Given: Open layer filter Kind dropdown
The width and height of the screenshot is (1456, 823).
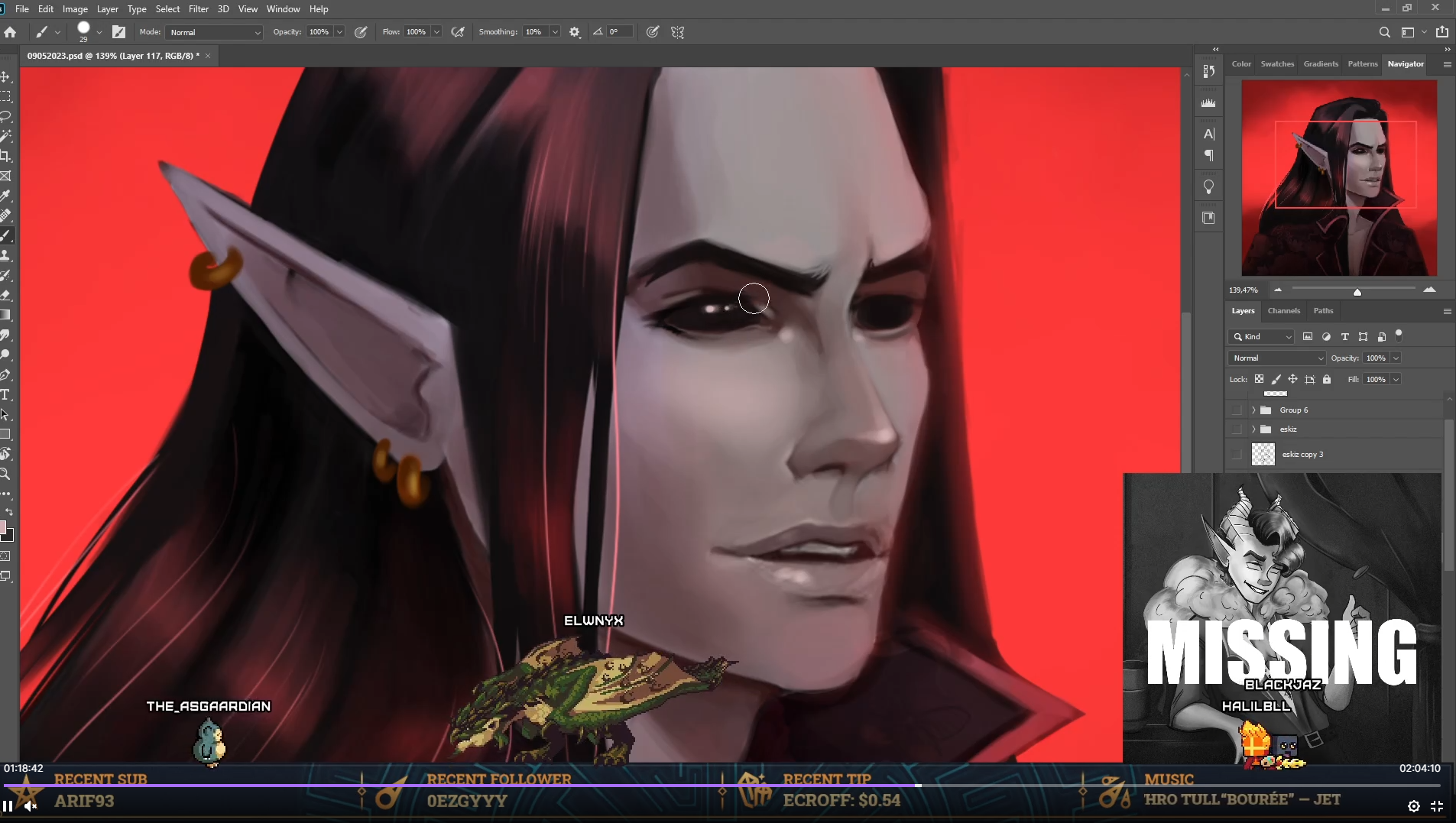Looking at the screenshot, I should pyautogui.click(x=1261, y=337).
